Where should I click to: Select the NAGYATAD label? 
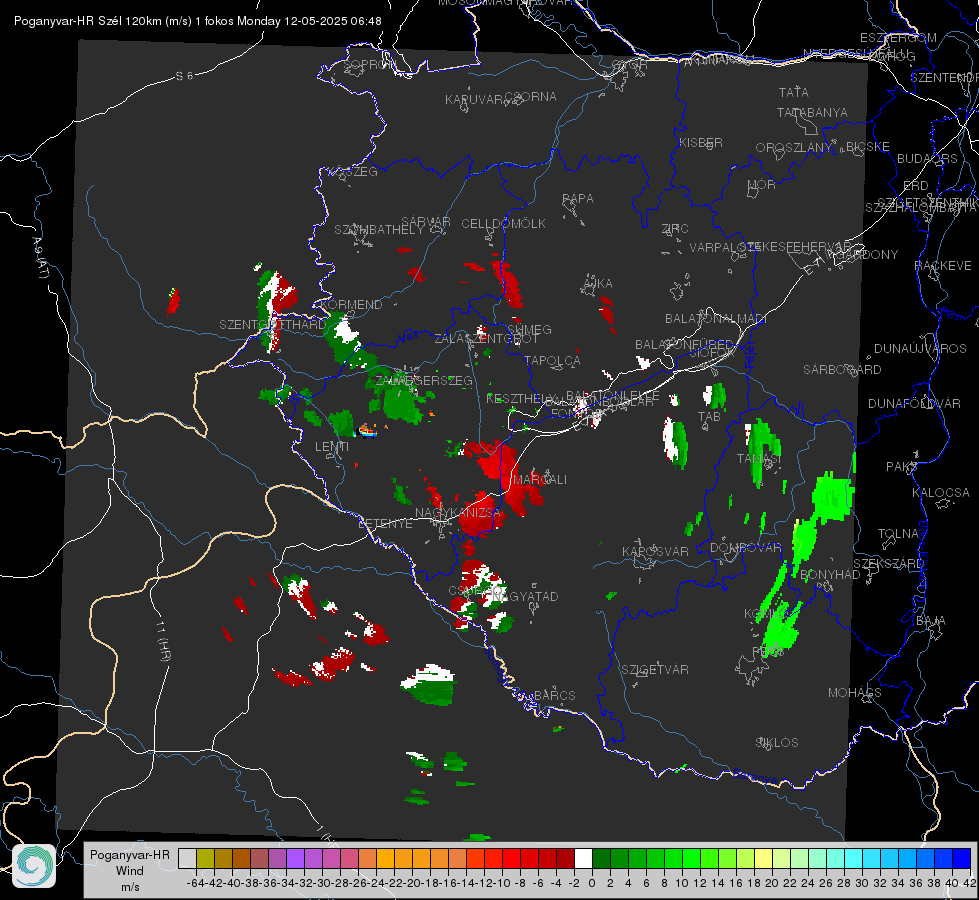(525, 596)
